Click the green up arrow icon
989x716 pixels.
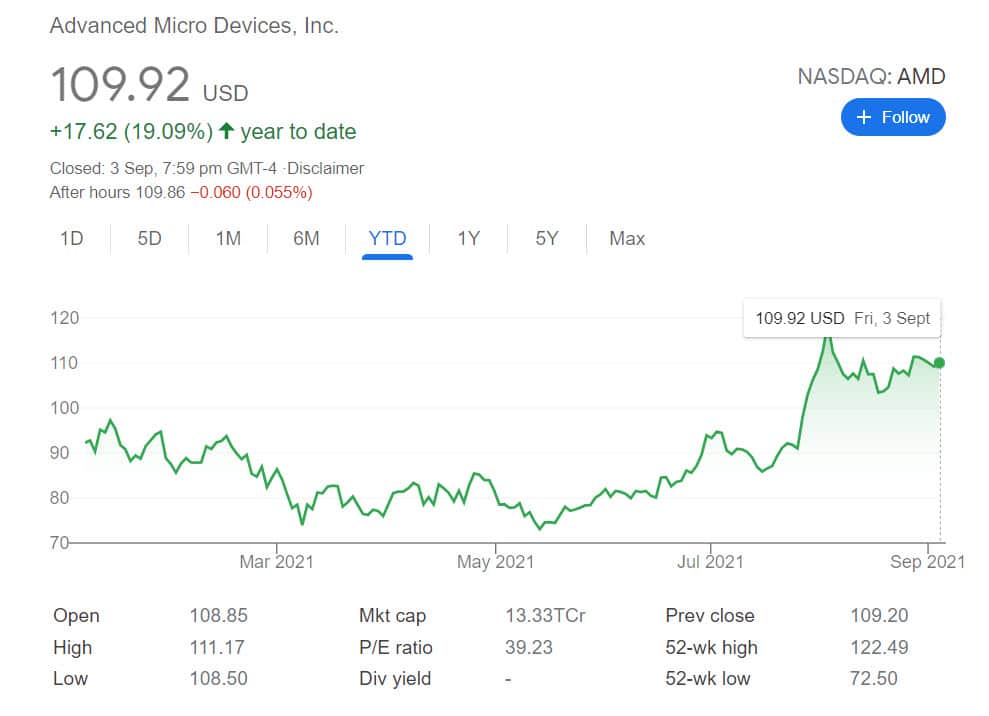click(x=226, y=131)
